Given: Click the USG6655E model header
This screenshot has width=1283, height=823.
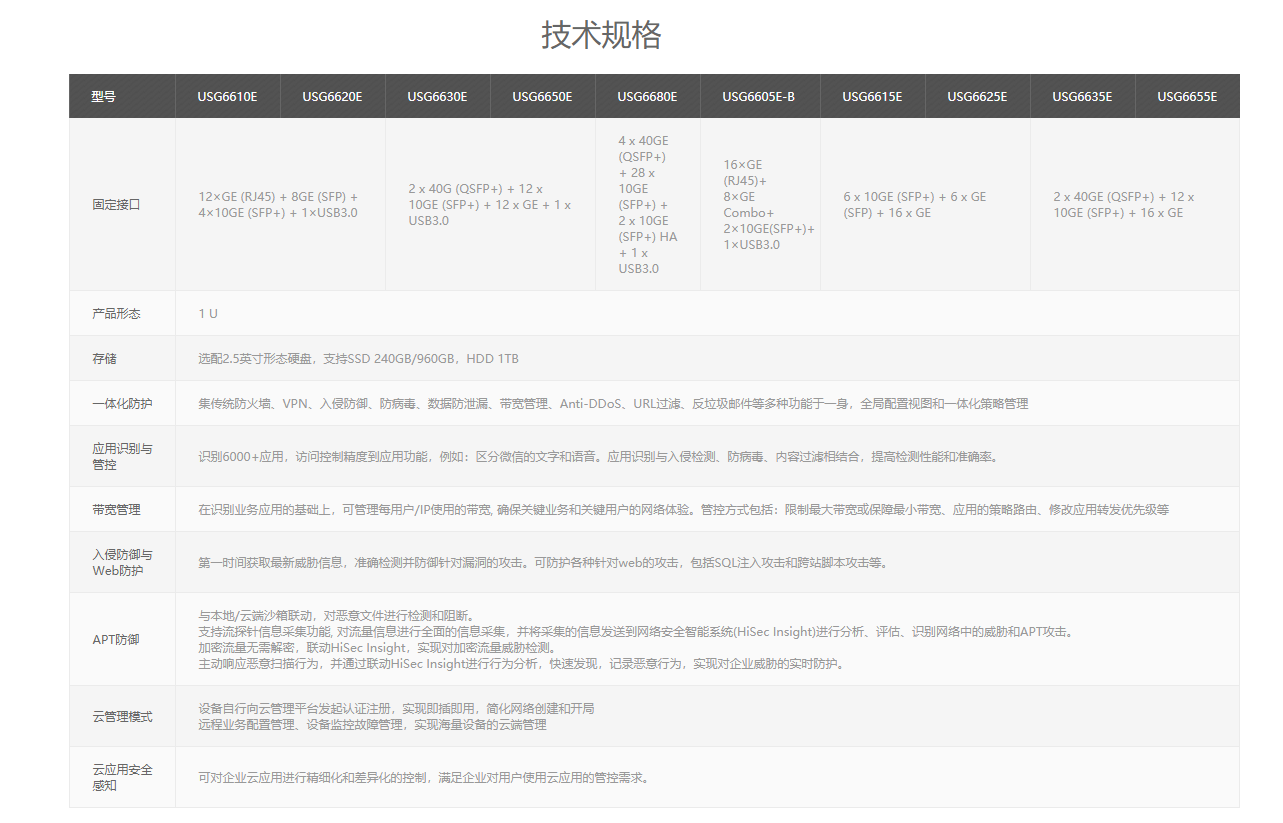Looking at the screenshot, I should [x=1187, y=97].
